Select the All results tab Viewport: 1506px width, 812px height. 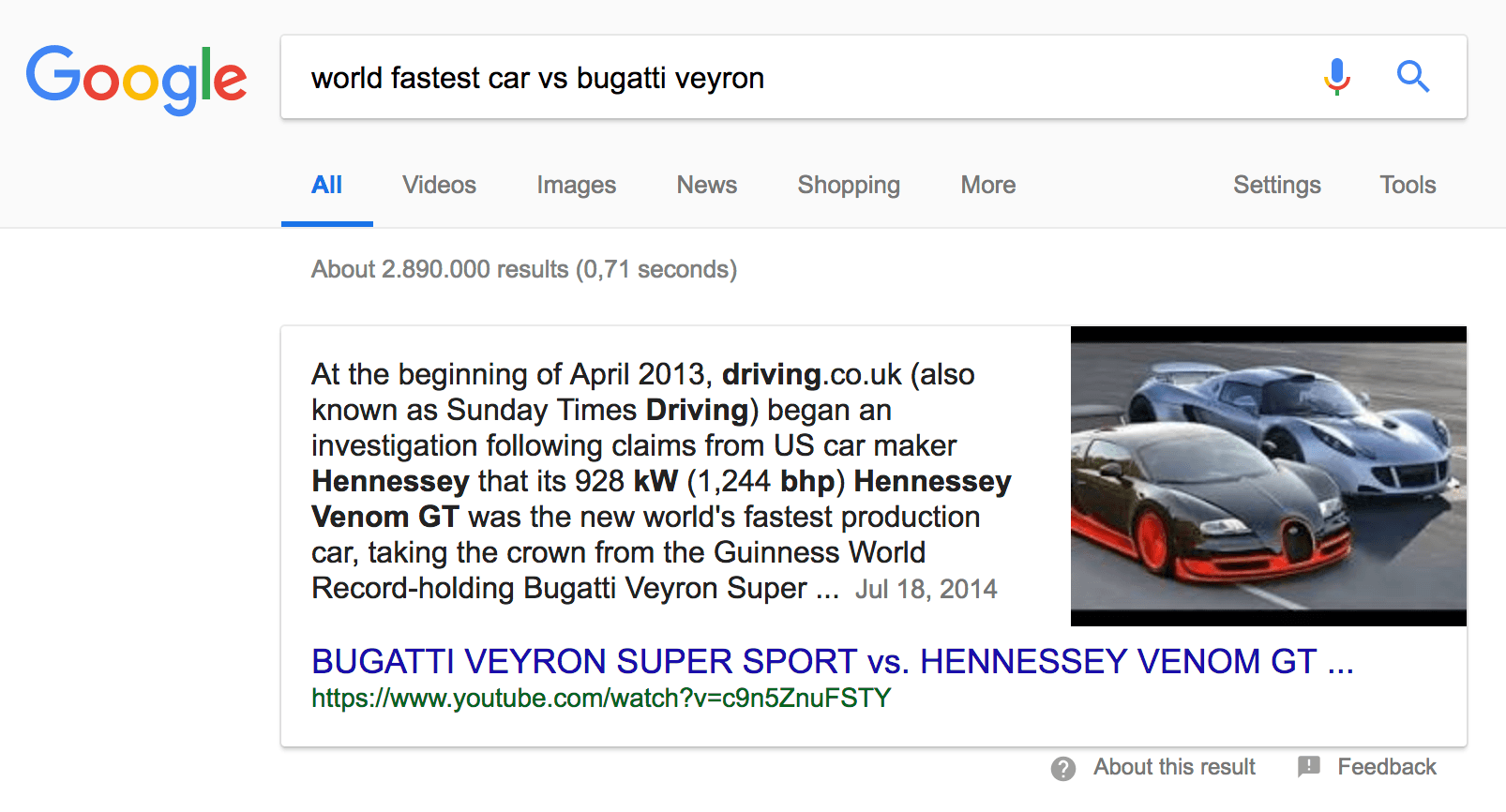point(326,186)
